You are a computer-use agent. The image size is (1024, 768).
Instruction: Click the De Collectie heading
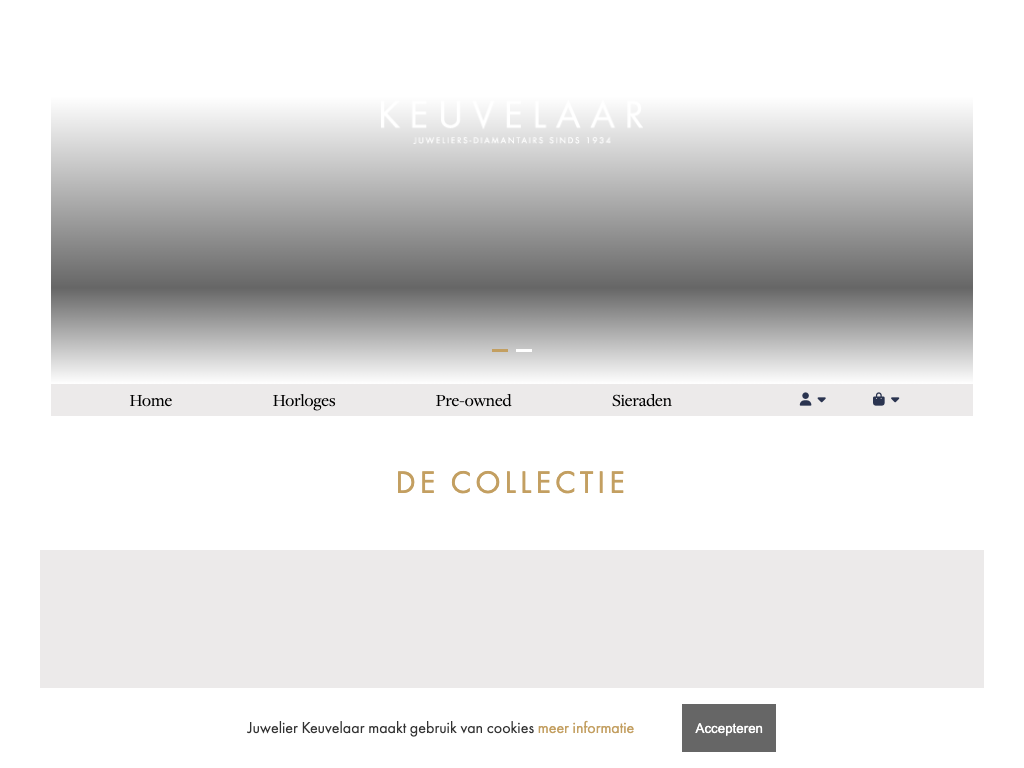click(x=511, y=483)
